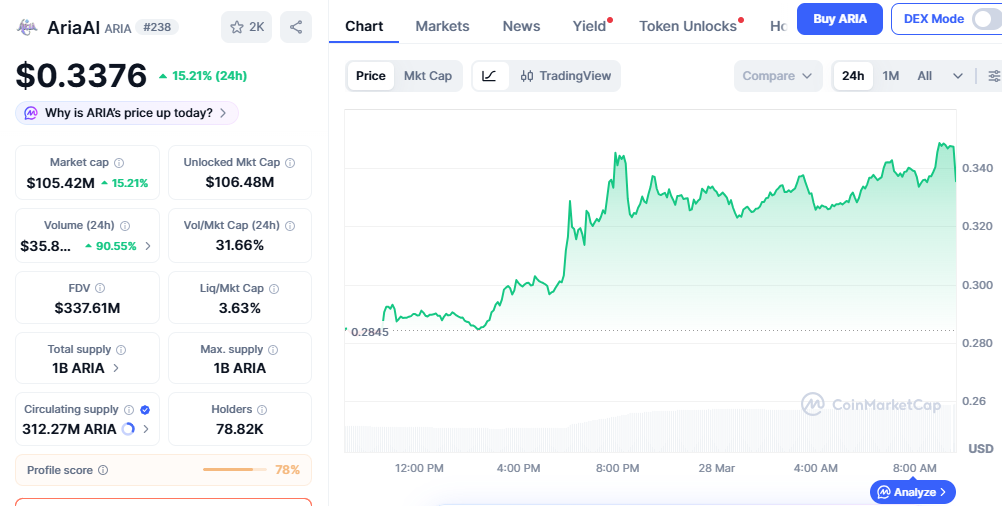Click Total supply info icon
Image resolution: width=1002 pixels, height=506 pixels.
pyautogui.click(x=121, y=349)
